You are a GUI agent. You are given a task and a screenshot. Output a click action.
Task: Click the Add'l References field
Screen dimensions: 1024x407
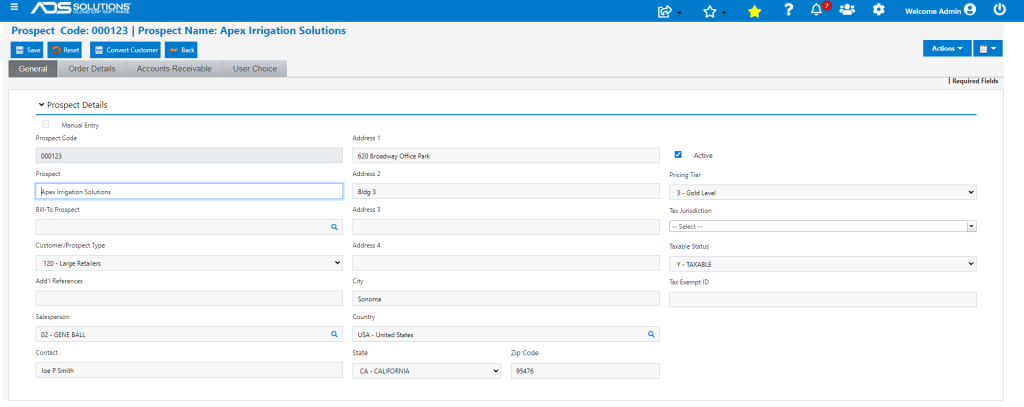coord(189,299)
